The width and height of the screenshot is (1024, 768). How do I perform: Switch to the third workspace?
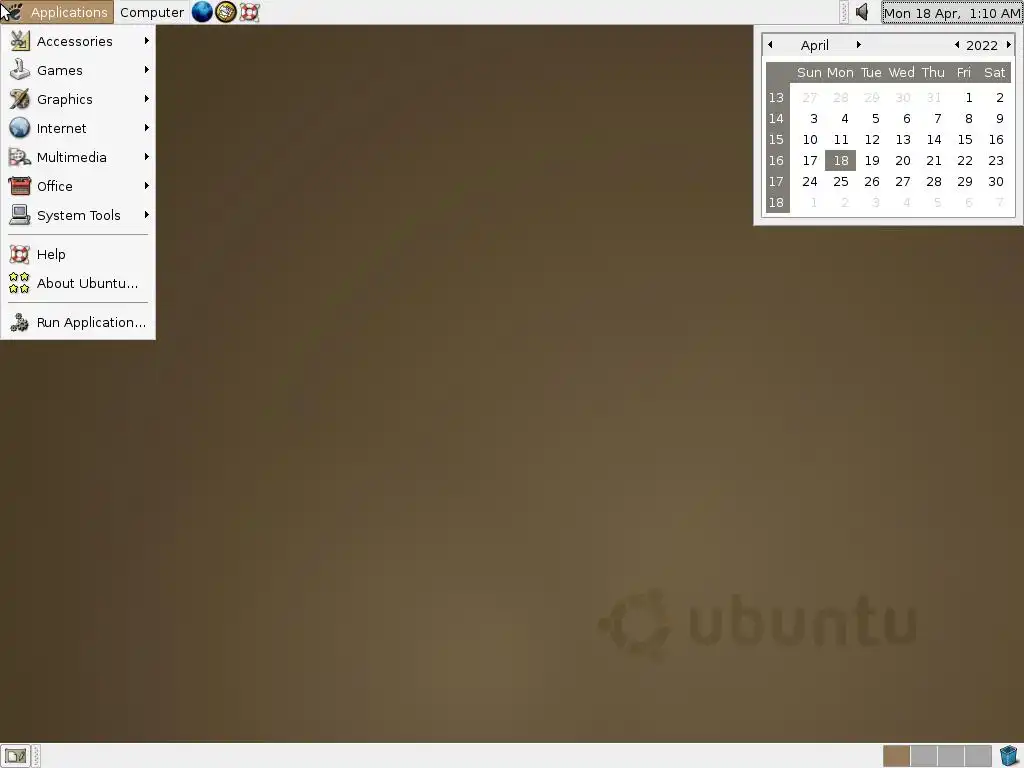pyautogui.click(x=951, y=756)
